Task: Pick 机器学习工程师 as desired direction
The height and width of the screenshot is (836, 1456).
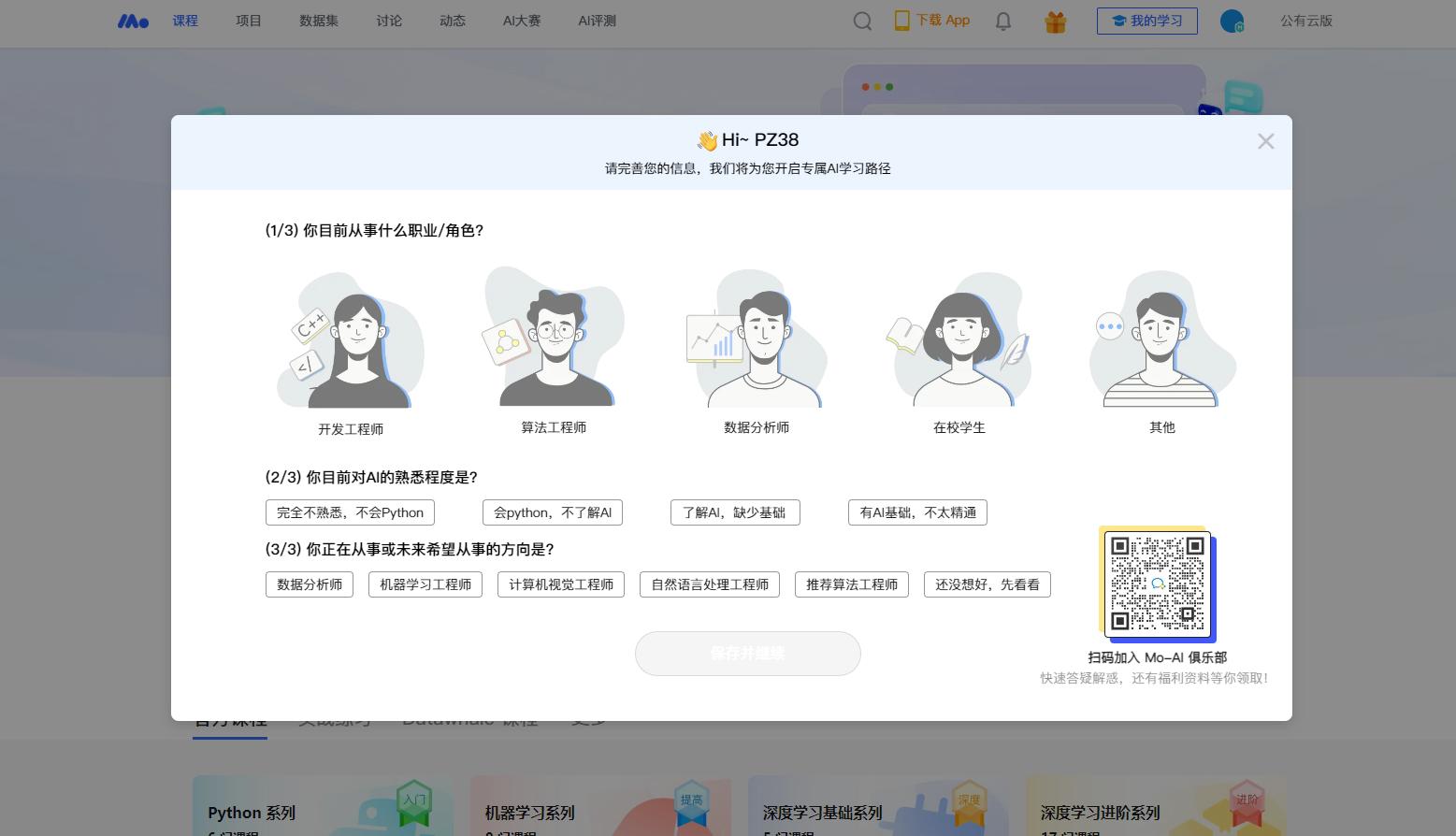Action: tap(425, 584)
